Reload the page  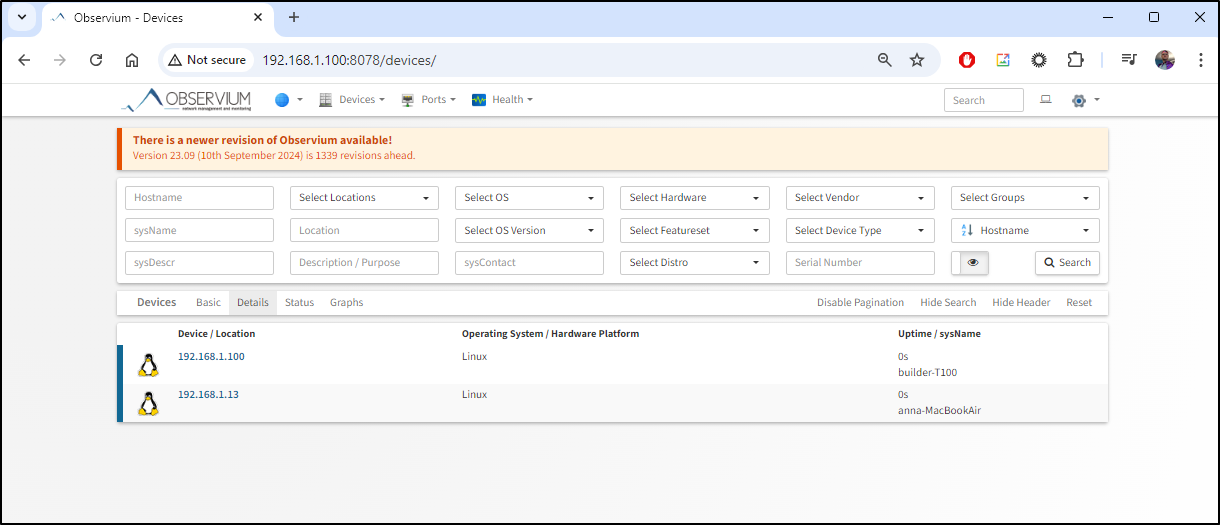click(96, 60)
